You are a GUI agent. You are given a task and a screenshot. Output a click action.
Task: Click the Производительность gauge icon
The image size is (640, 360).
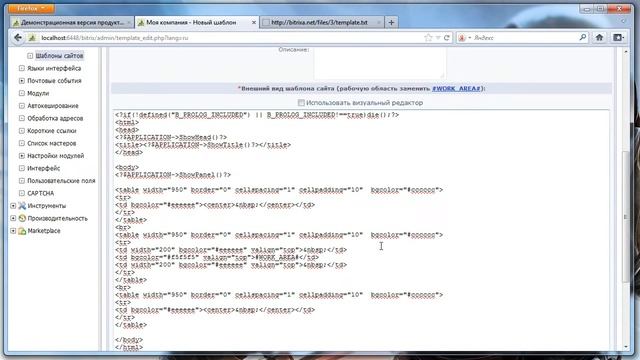[x=22, y=218]
